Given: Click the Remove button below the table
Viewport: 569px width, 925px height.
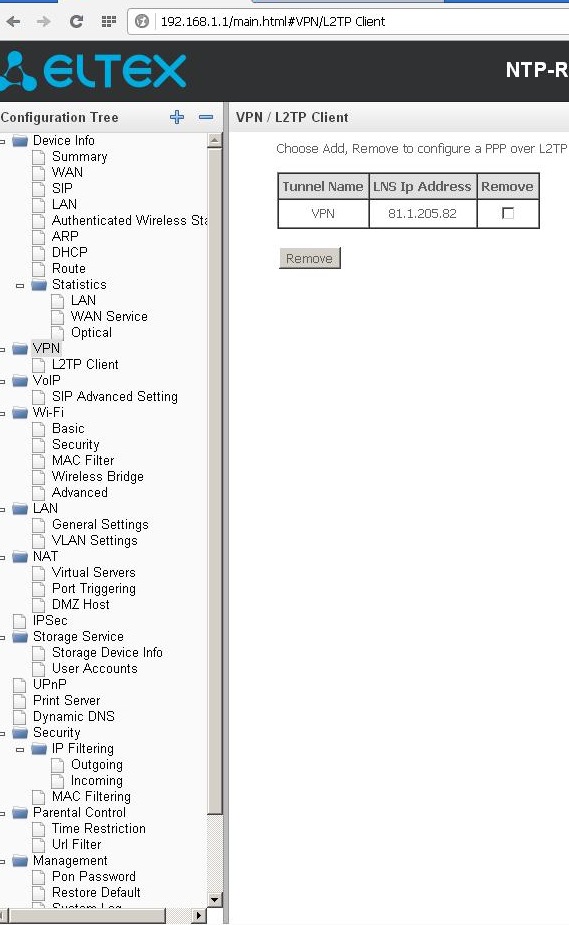Looking at the screenshot, I should point(310,258).
